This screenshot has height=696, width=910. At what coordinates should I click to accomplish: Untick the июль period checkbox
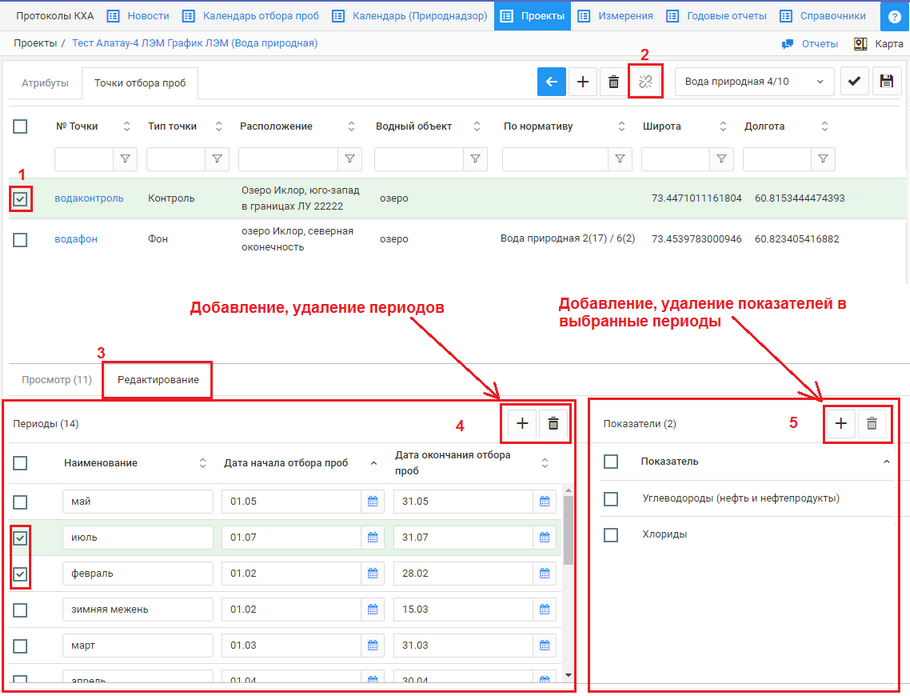tap(21, 538)
